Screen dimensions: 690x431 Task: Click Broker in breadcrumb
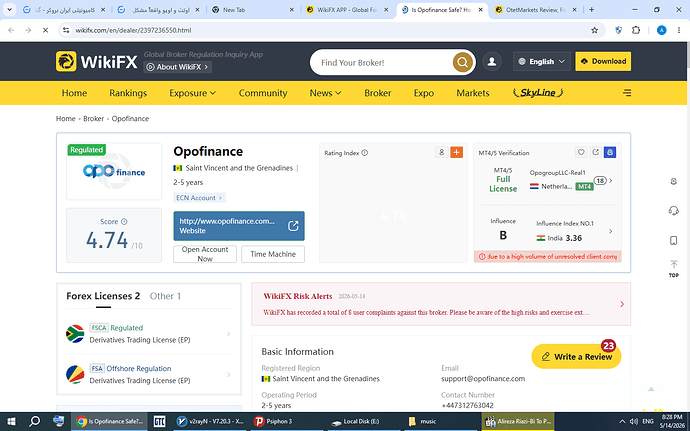94,118
